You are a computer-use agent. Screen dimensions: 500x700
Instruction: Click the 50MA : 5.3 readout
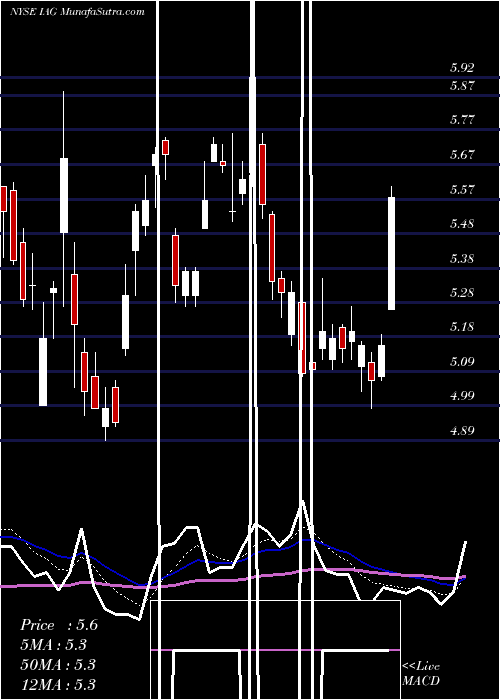click(58, 664)
